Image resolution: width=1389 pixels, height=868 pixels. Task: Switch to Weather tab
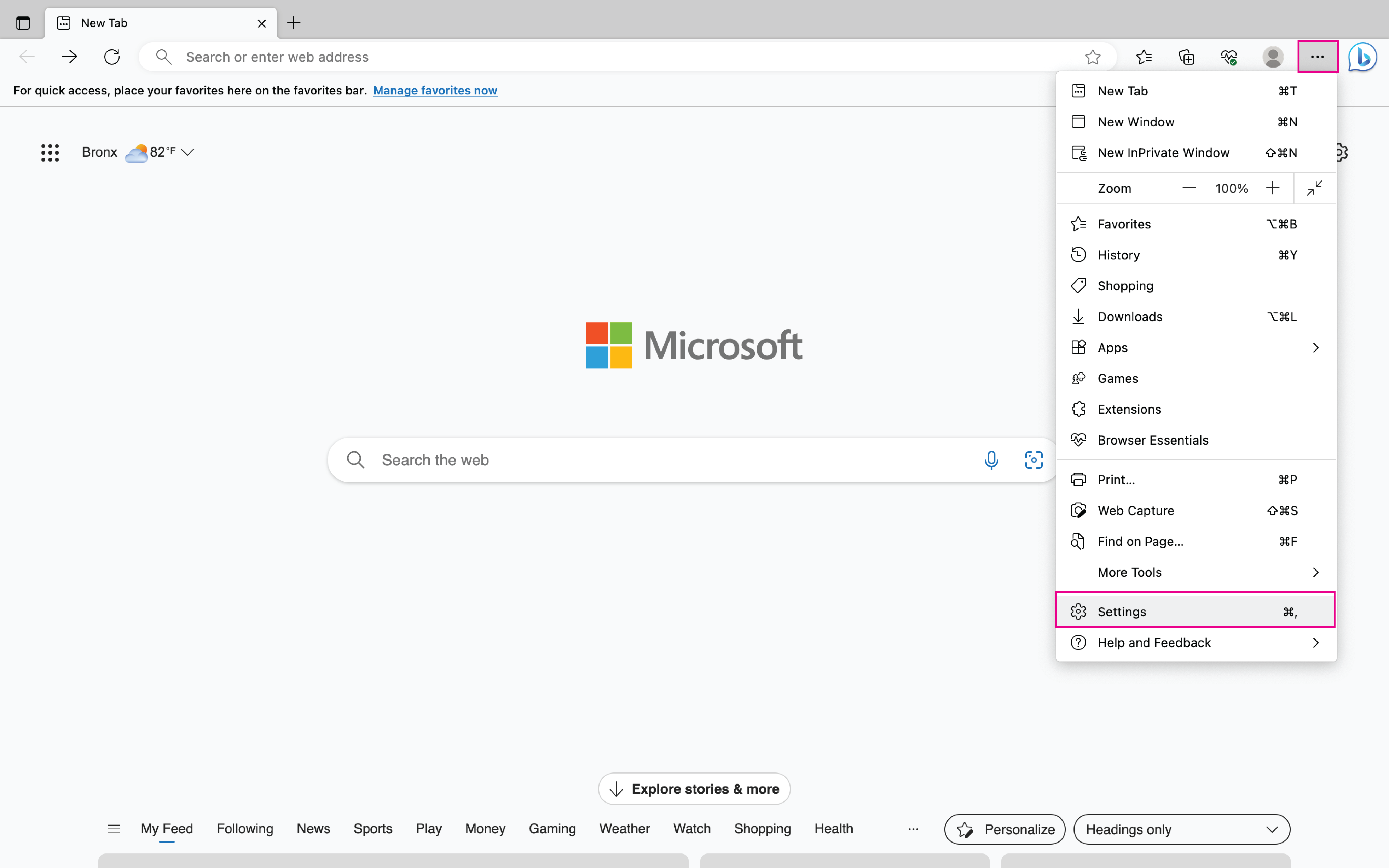[625, 828]
